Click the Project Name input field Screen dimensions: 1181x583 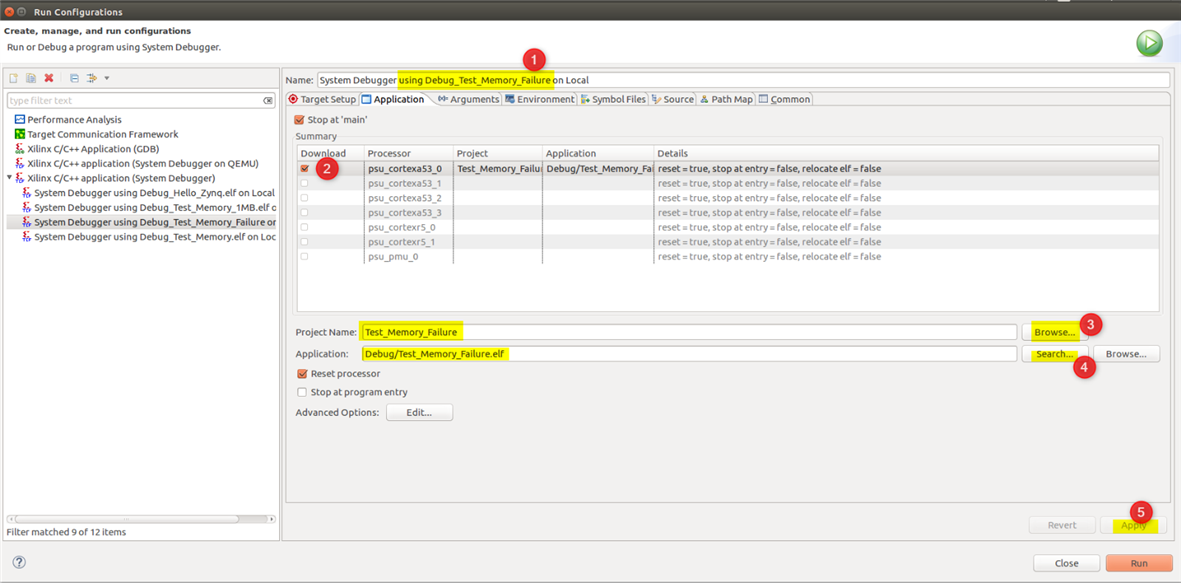688,332
